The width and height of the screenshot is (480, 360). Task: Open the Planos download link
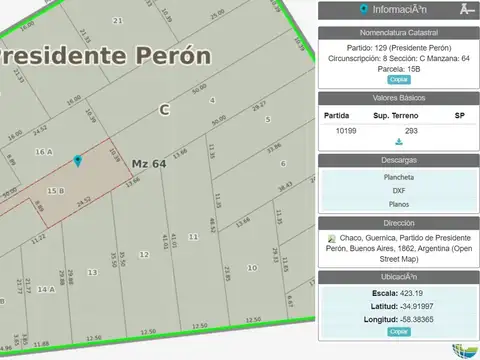coord(399,204)
